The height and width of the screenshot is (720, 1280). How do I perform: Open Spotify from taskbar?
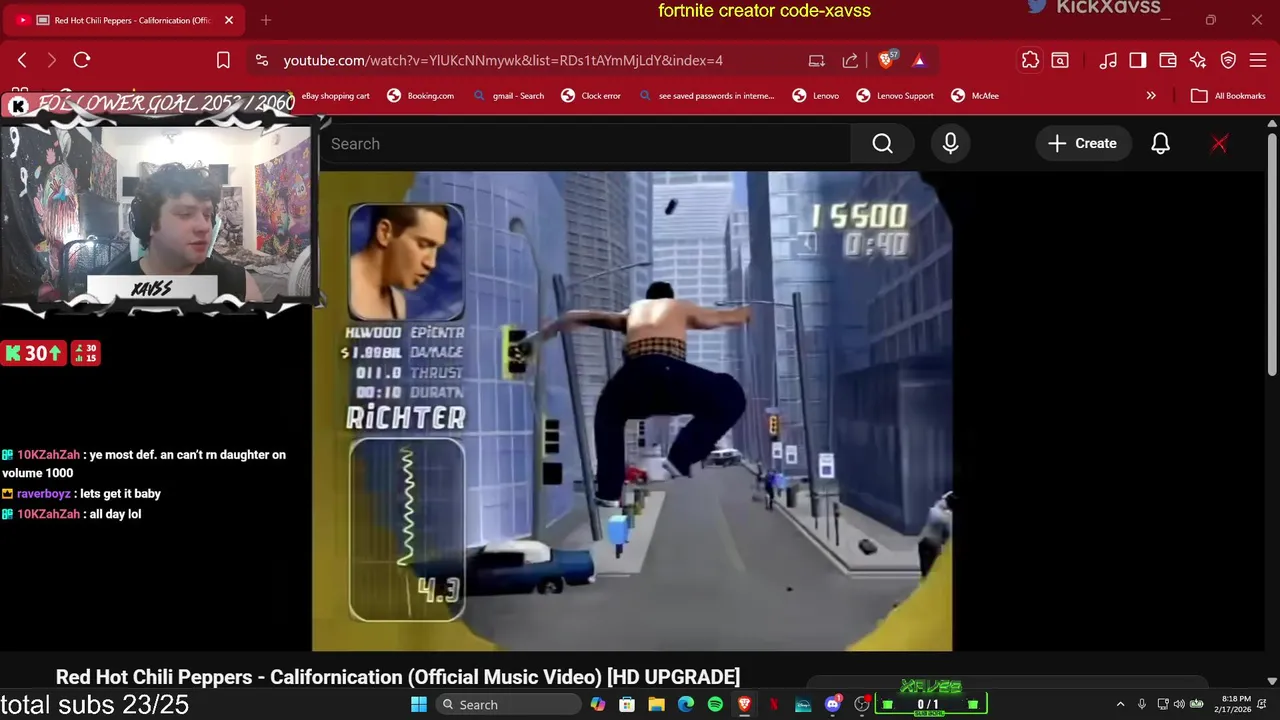[715, 705]
